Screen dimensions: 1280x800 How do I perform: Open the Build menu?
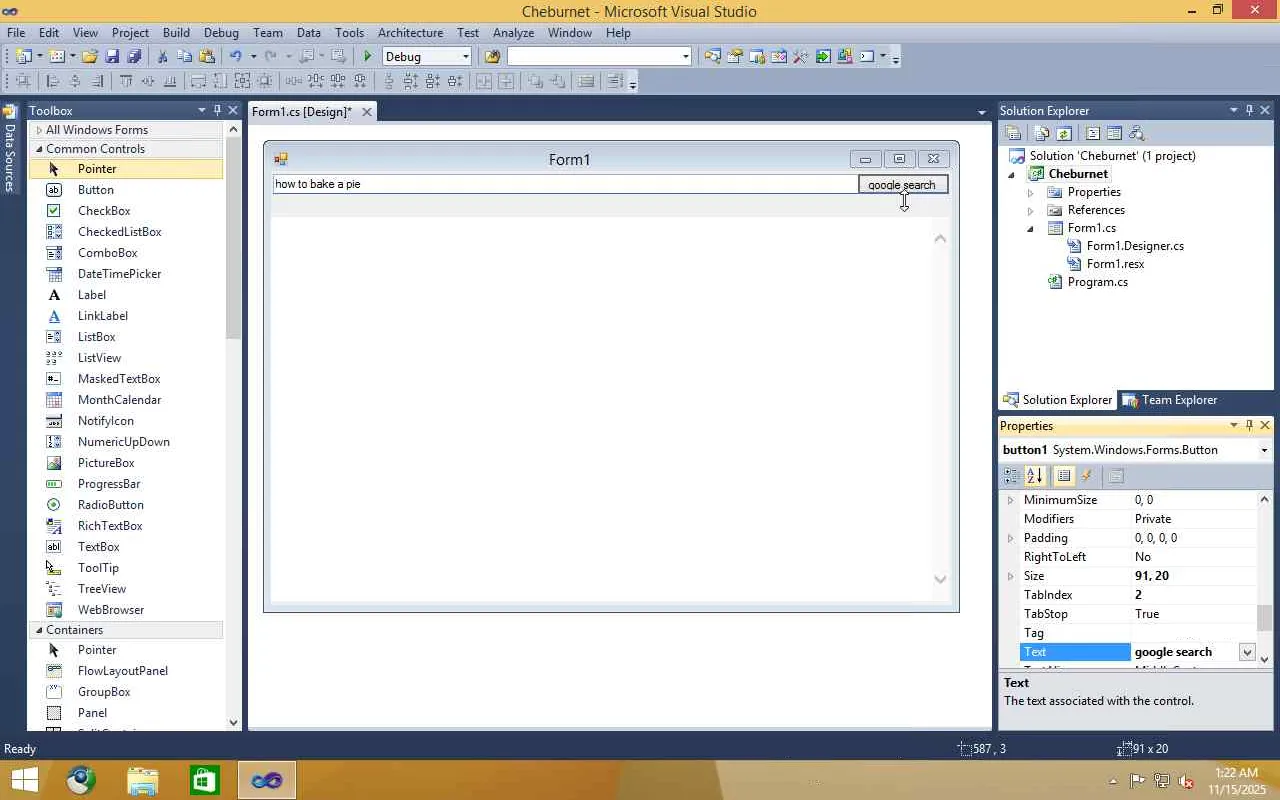tap(176, 33)
